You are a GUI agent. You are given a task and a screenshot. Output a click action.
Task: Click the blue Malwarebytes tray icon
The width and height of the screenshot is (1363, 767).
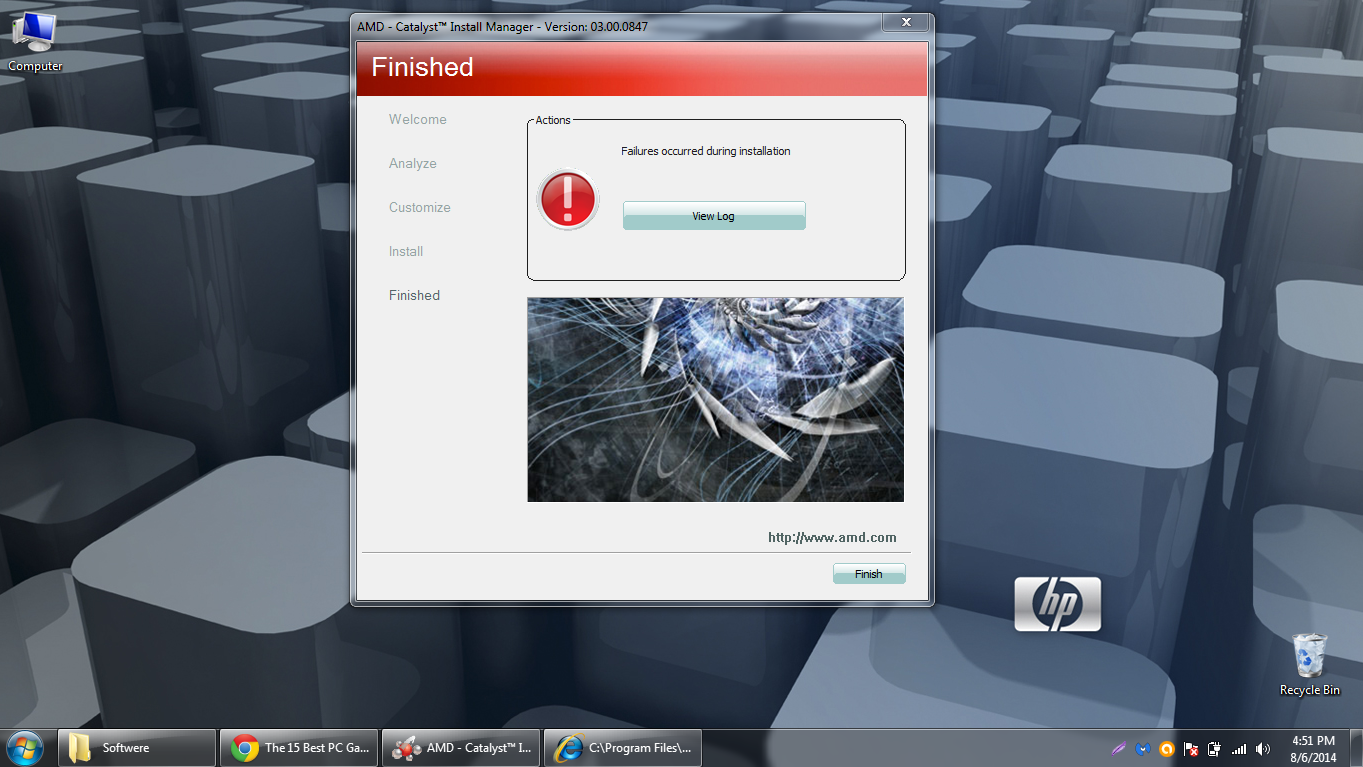(x=1143, y=749)
